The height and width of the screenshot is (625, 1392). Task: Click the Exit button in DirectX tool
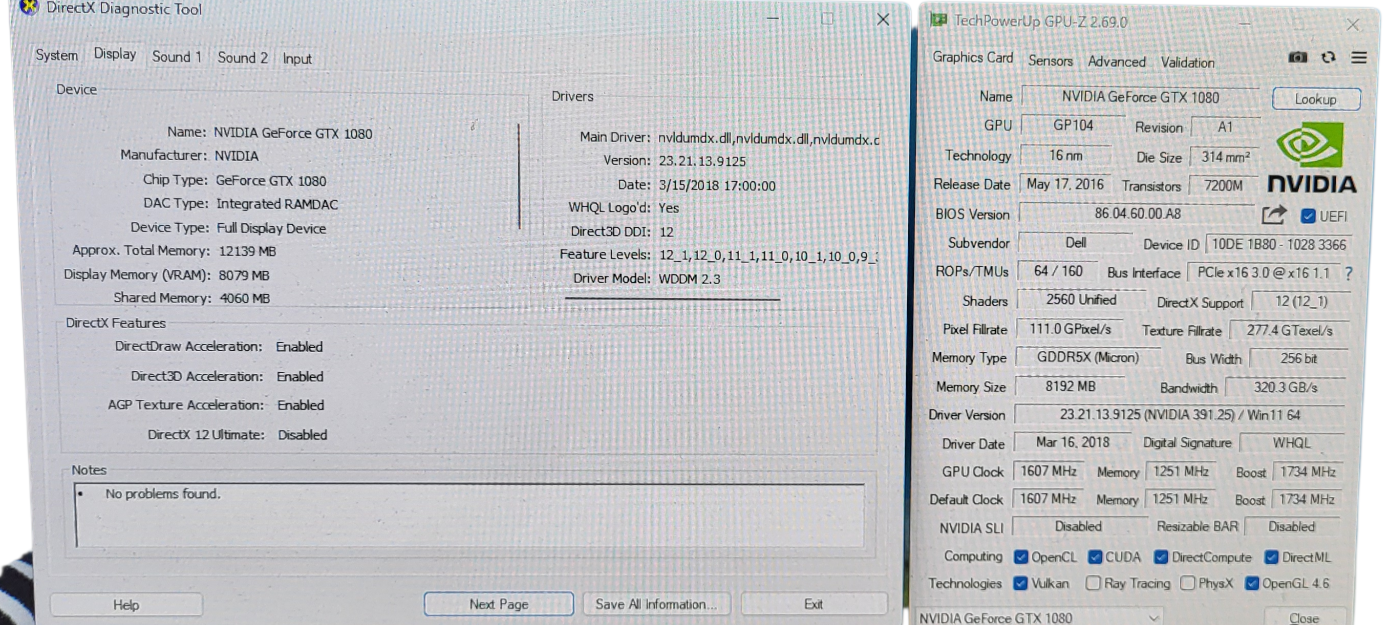pos(814,604)
